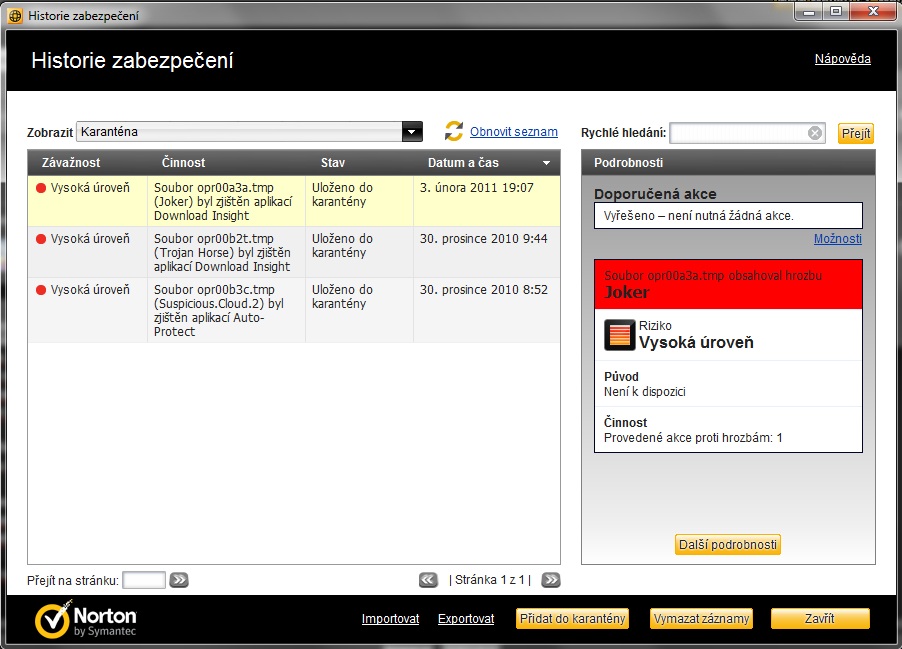The height and width of the screenshot is (649, 902).
Task: Sort by the Činnost column header
Action: coord(183,163)
